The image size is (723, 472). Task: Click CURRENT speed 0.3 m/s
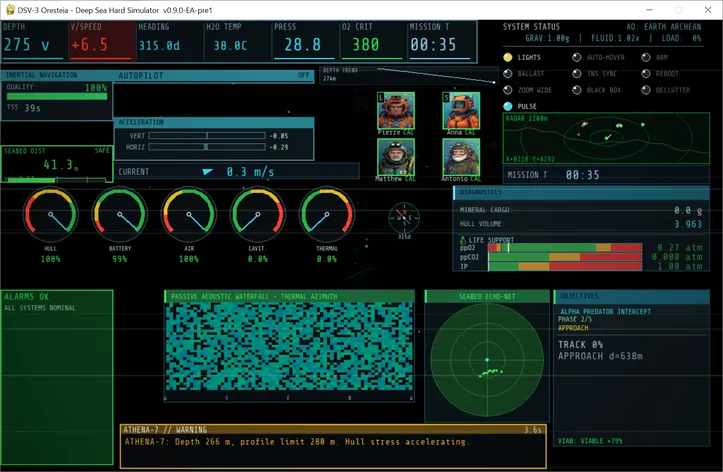tap(250, 171)
